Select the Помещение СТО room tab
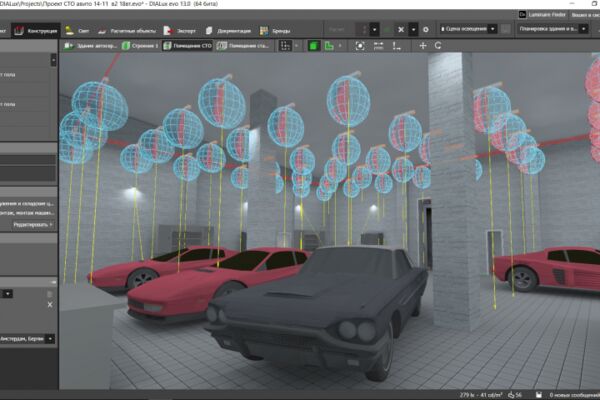Screen dimensions: 600x400 tap(188, 46)
